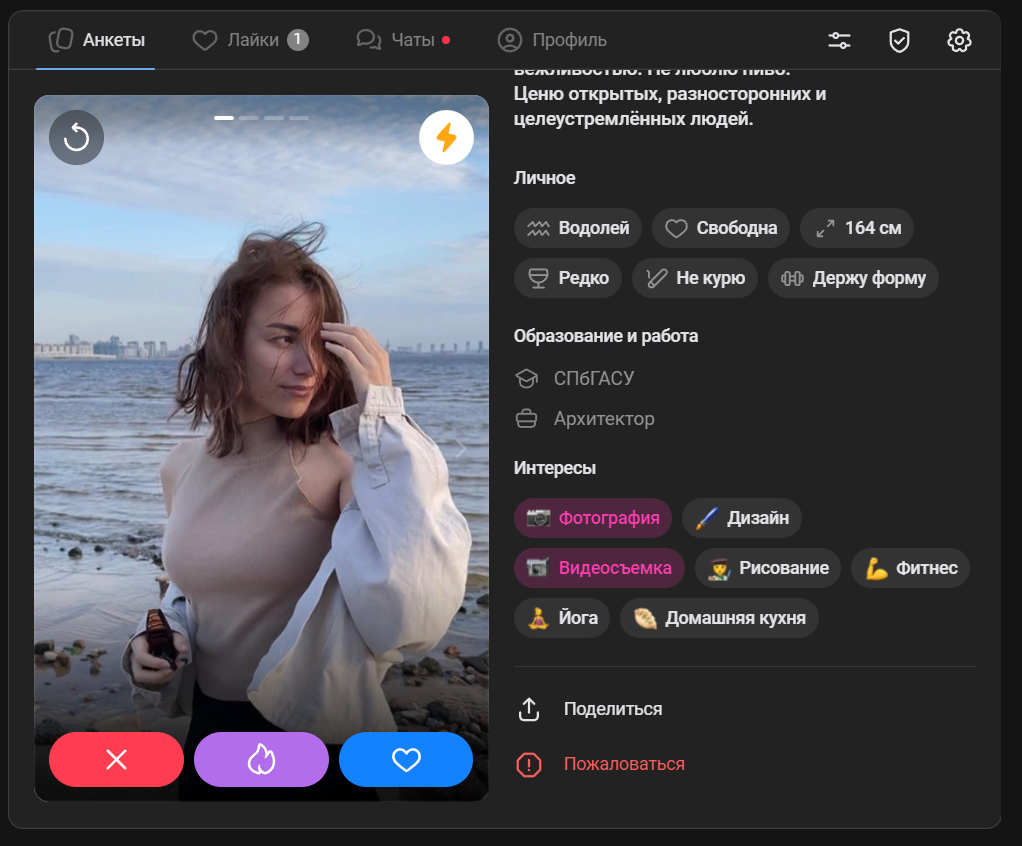Open the Чаты tab

tap(403, 40)
